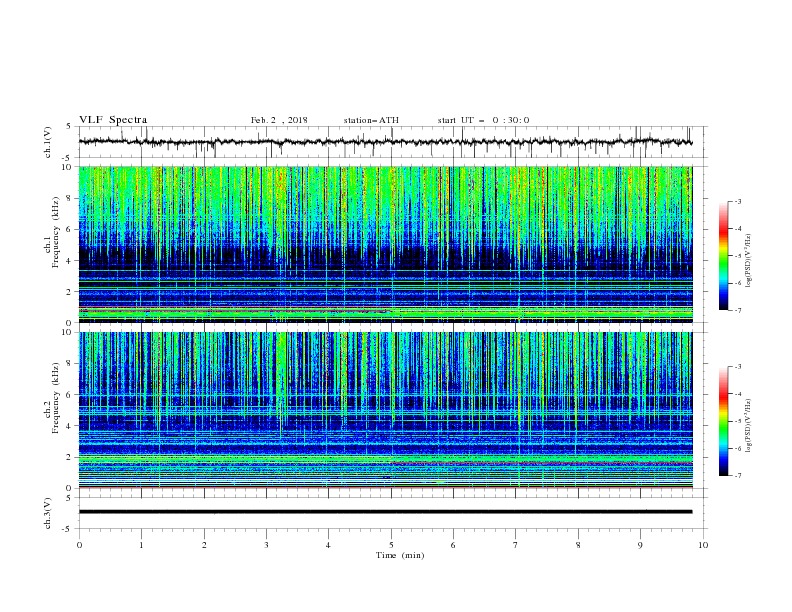Click the ch.2 spectrogram color scale bar

[724, 421]
